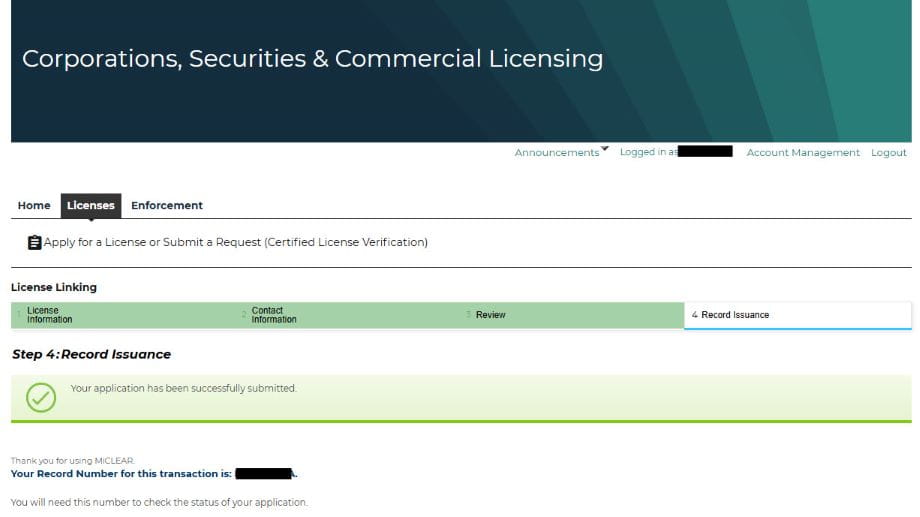Image resolution: width=920 pixels, height=517 pixels.
Task: Click 'Your Record Number for this transaction is' text
Action: tap(121, 474)
